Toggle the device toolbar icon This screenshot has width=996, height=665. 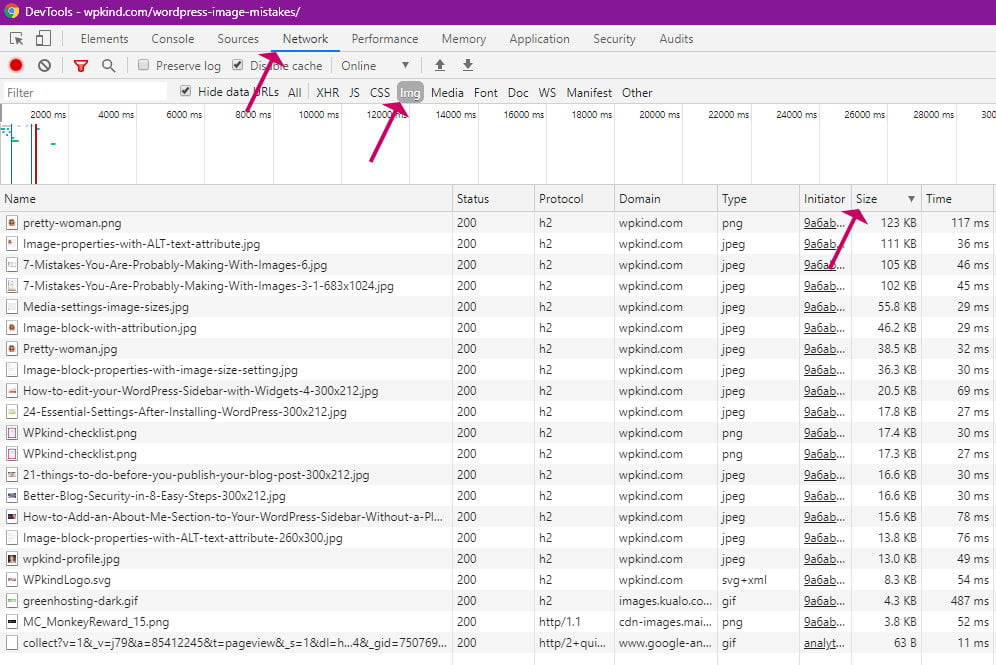click(43, 39)
